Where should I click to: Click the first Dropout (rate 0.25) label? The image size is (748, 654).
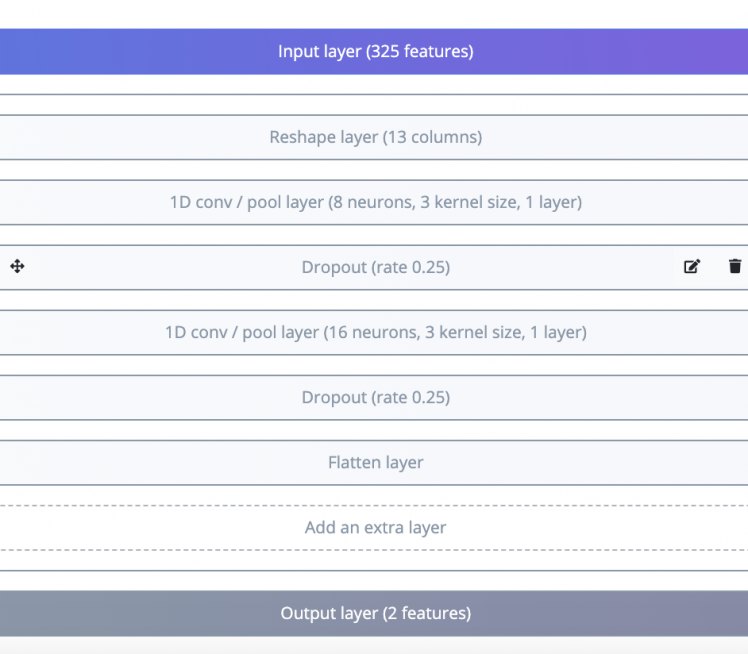pyautogui.click(x=375, y=267)
